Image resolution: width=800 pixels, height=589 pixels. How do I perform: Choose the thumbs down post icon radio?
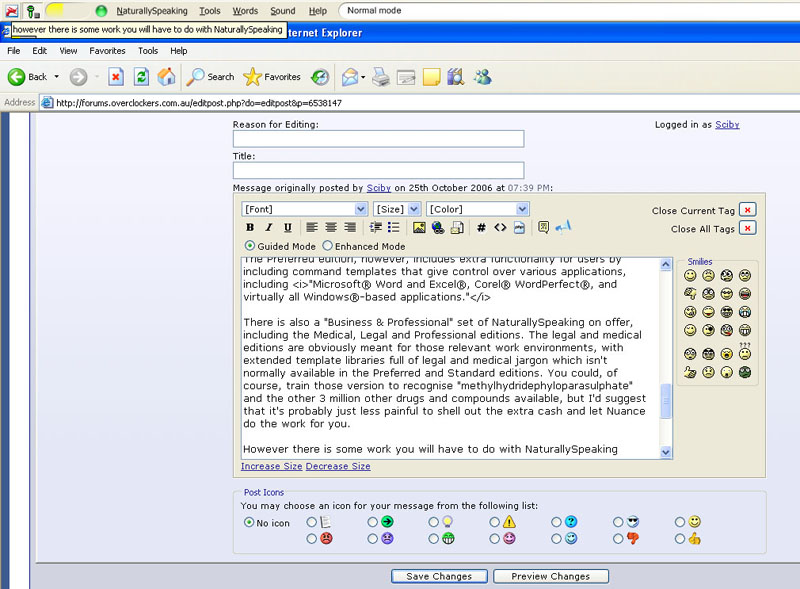point(618,538)
